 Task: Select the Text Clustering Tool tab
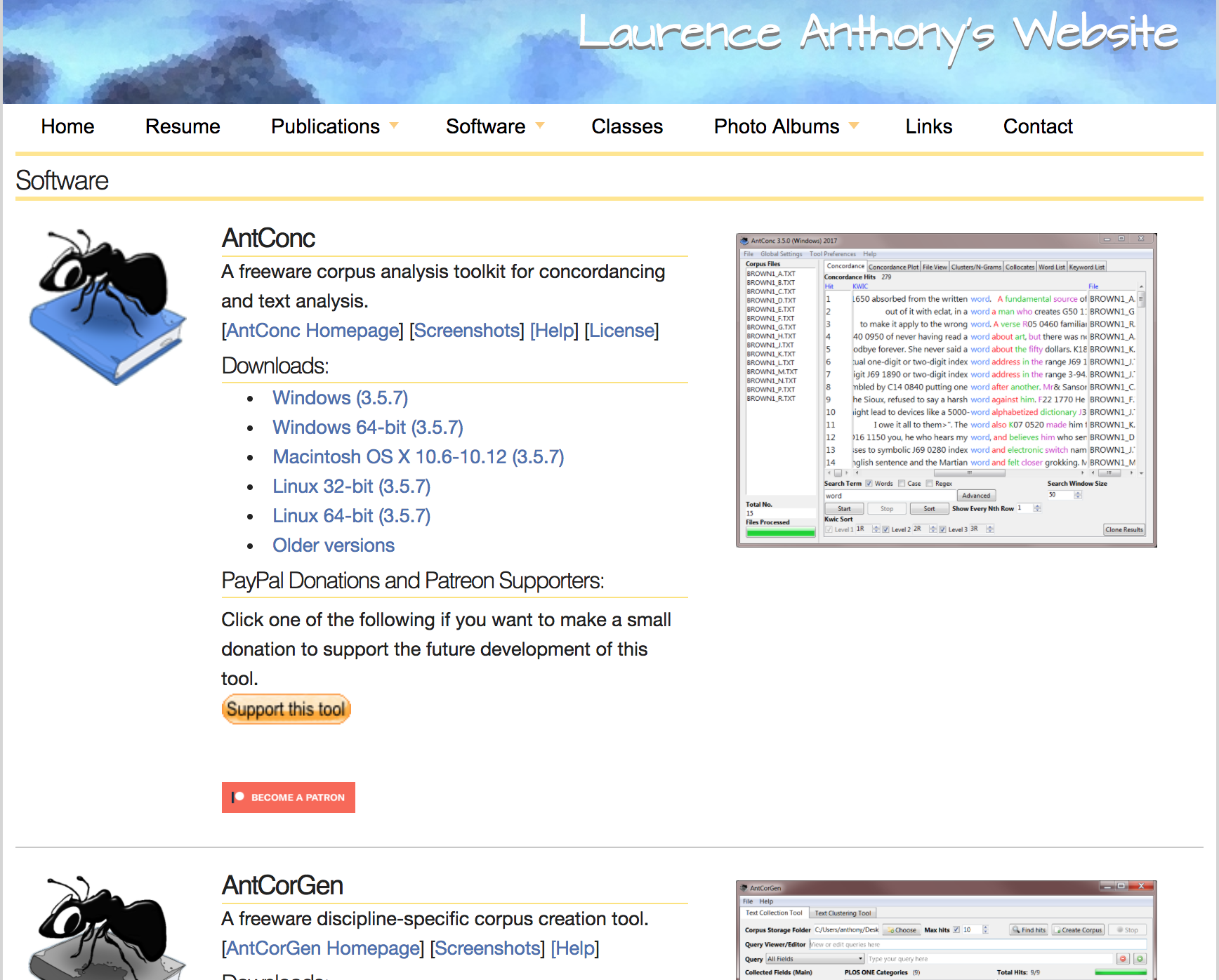pyautogui.click(x=842, y=913)
